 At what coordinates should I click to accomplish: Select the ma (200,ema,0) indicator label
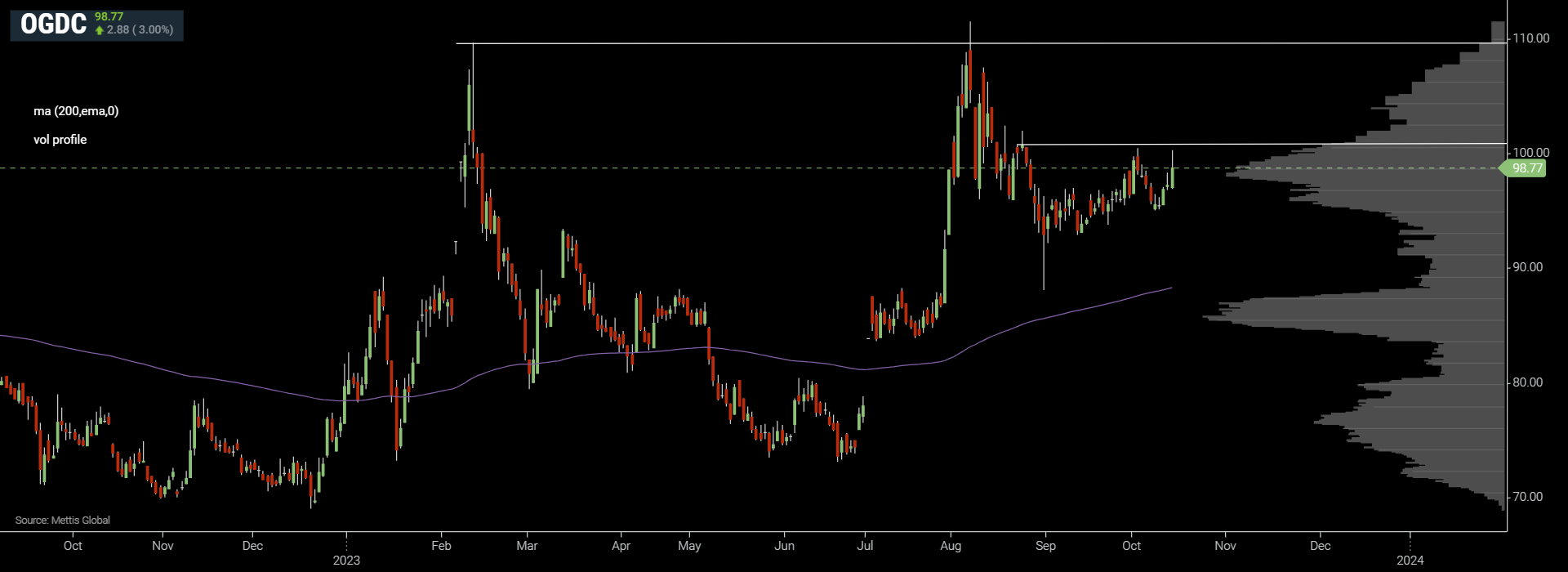(76, 111)
